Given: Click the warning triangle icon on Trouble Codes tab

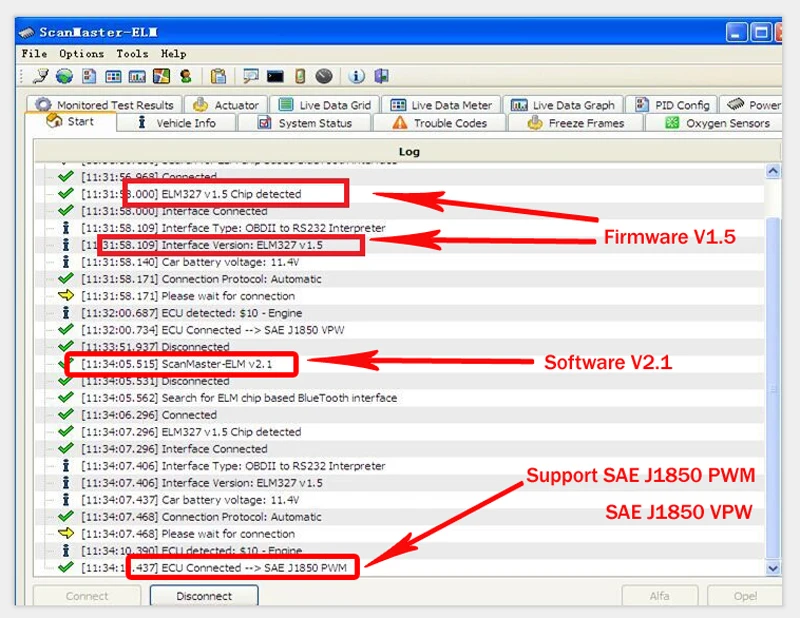Looking at the screenshot, I should [x=400, y=123].
